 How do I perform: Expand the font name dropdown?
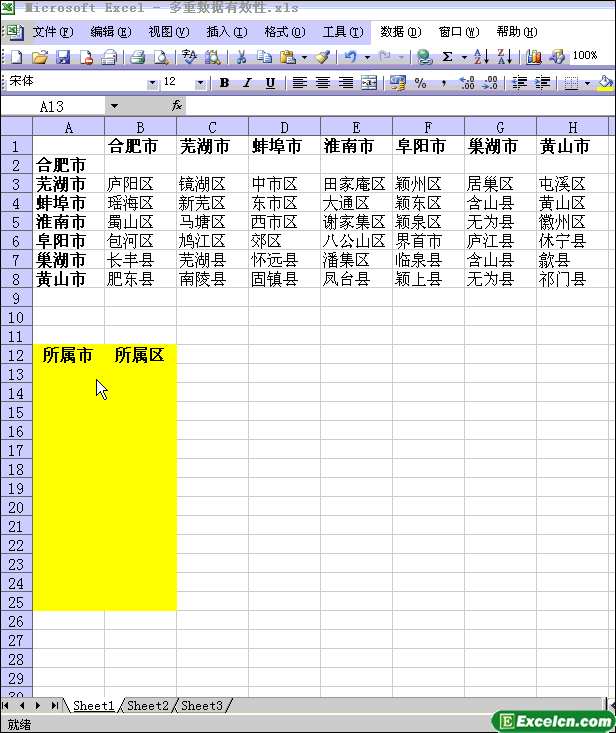pos(152,83)
